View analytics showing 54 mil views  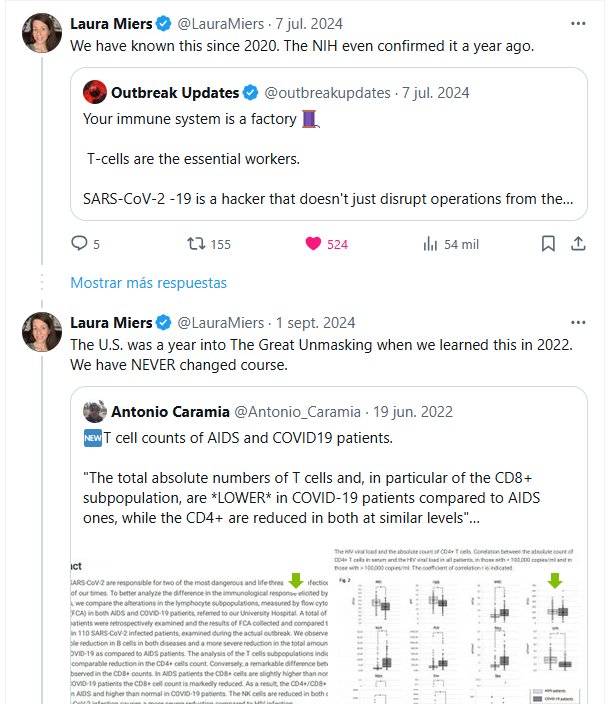[x=432, y=243]
